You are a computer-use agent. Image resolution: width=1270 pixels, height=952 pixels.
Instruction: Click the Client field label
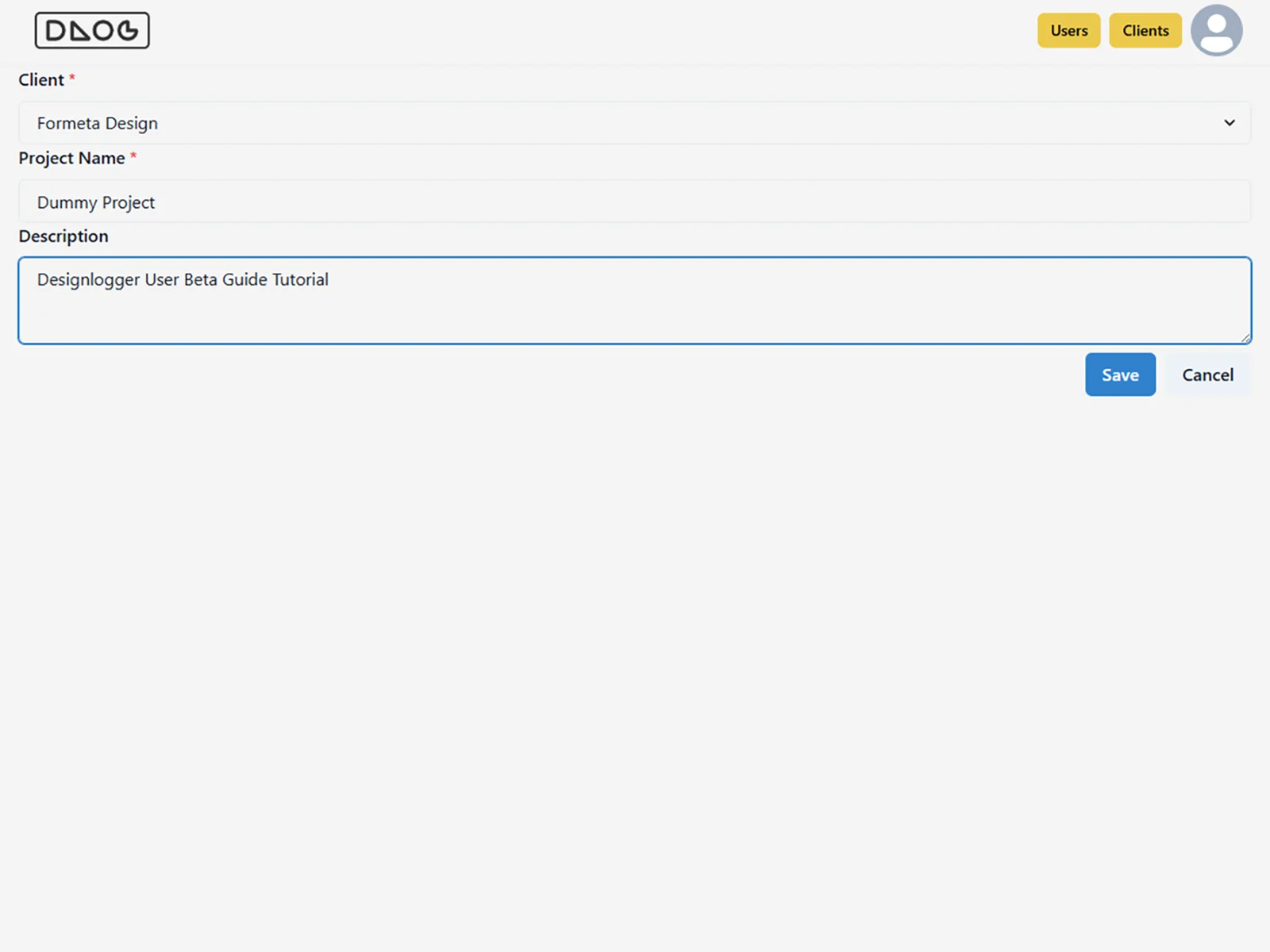pos(41,80)
